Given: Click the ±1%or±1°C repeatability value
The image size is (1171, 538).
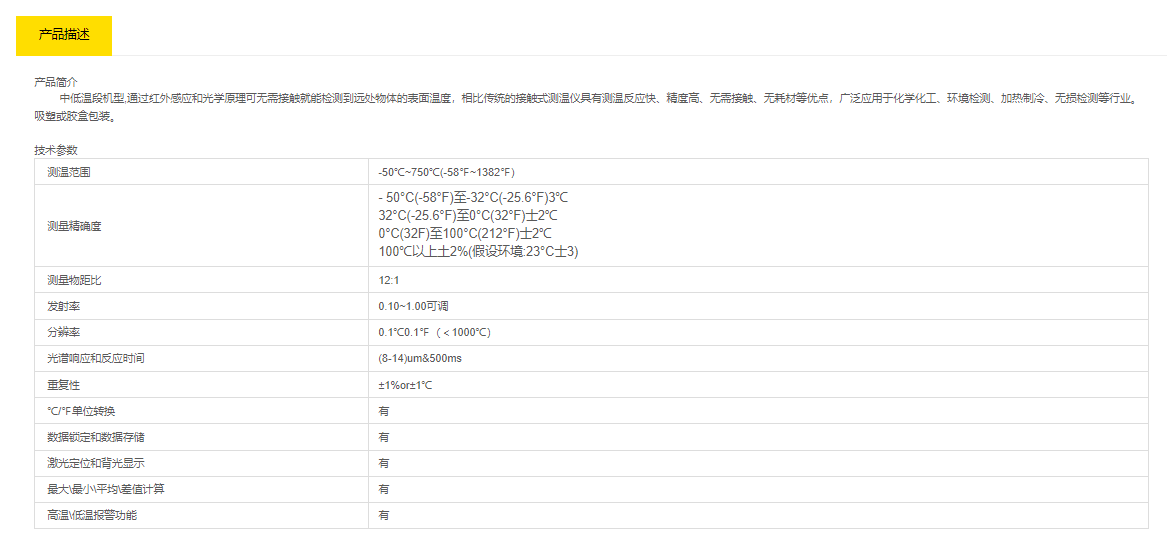Looking at the screenshot, I should click(405, 385).
